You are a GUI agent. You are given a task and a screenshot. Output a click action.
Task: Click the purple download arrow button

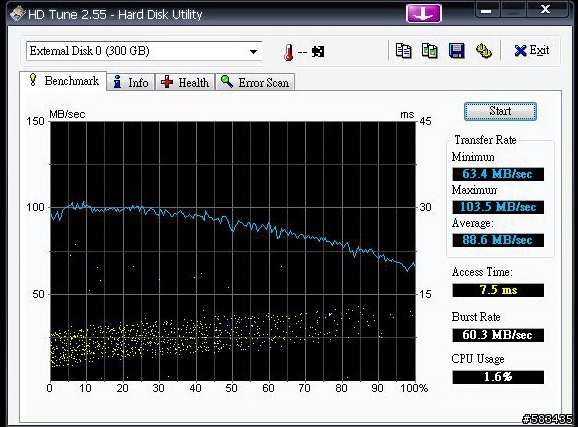coord(424,14)
